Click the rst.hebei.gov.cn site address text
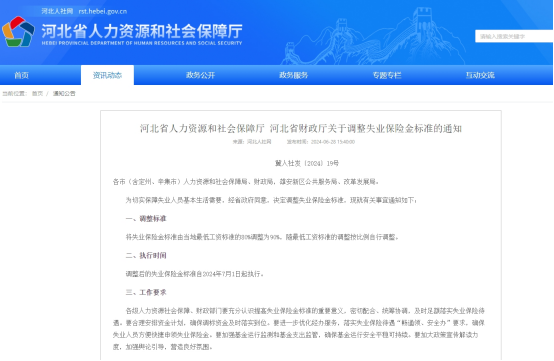The image size is (554, 361). pos(102,11)
